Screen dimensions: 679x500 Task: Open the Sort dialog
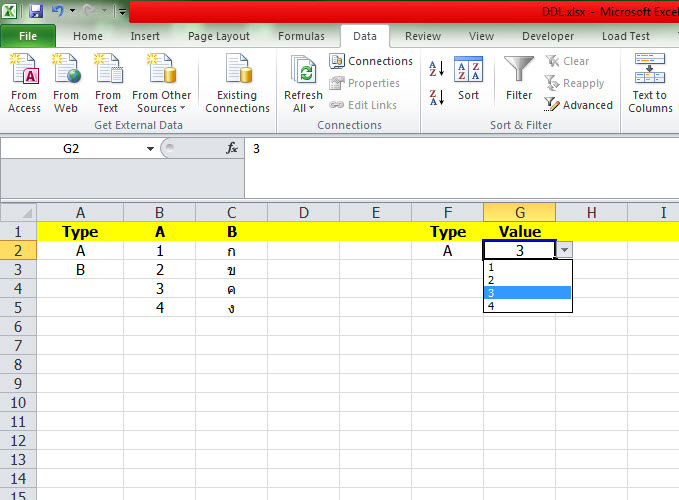point(468,78)
